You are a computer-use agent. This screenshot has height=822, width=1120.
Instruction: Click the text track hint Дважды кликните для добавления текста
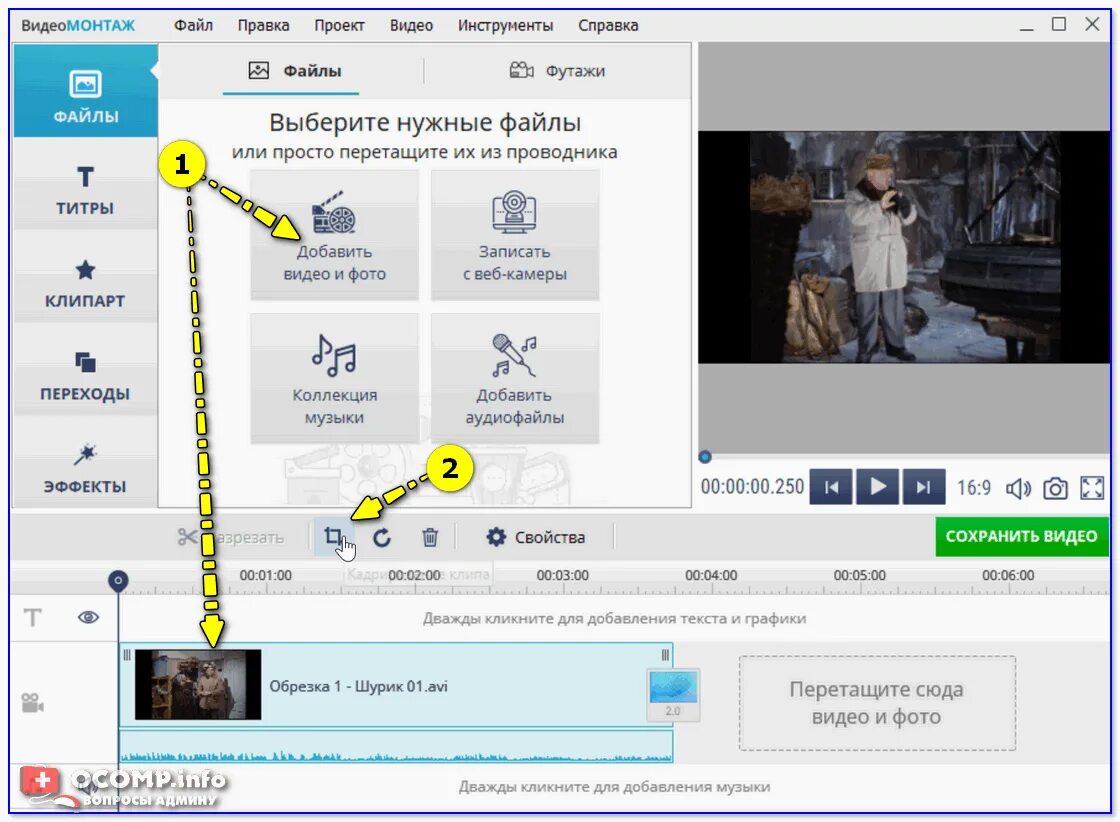tap(614, 618)
